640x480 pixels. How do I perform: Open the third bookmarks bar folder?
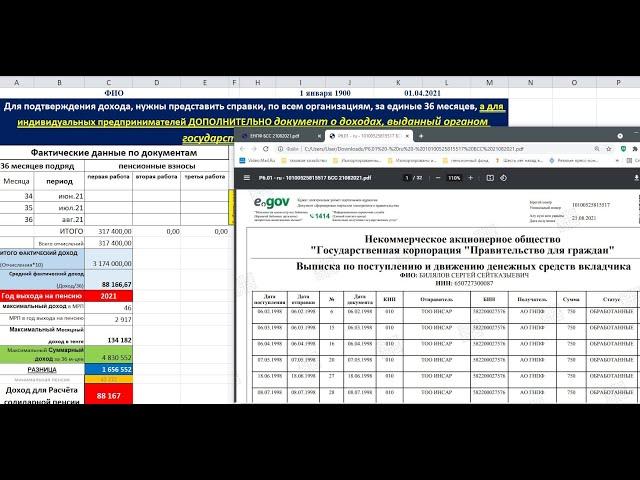pos(357,160)
